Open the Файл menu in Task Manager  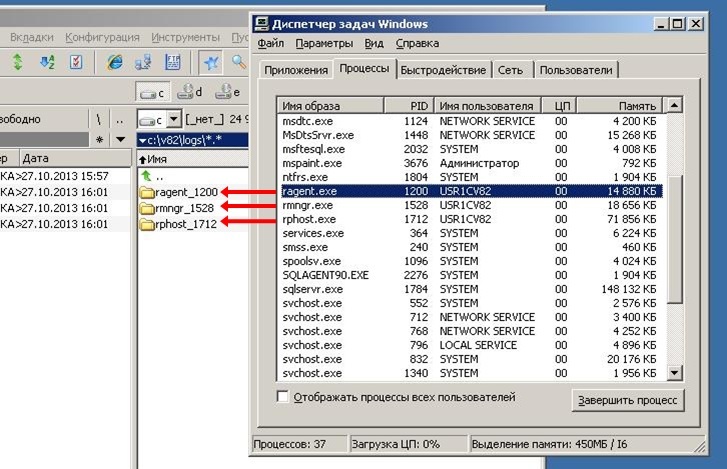pos(271,43)
